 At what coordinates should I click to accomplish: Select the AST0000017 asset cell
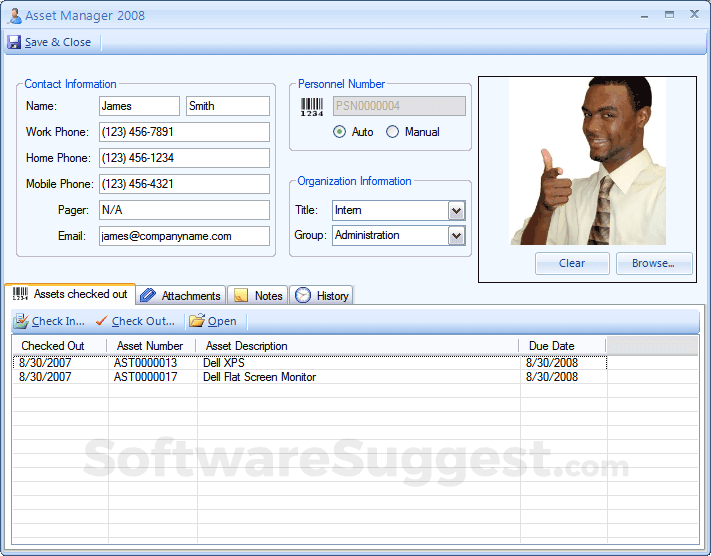[x=153, y=377]
